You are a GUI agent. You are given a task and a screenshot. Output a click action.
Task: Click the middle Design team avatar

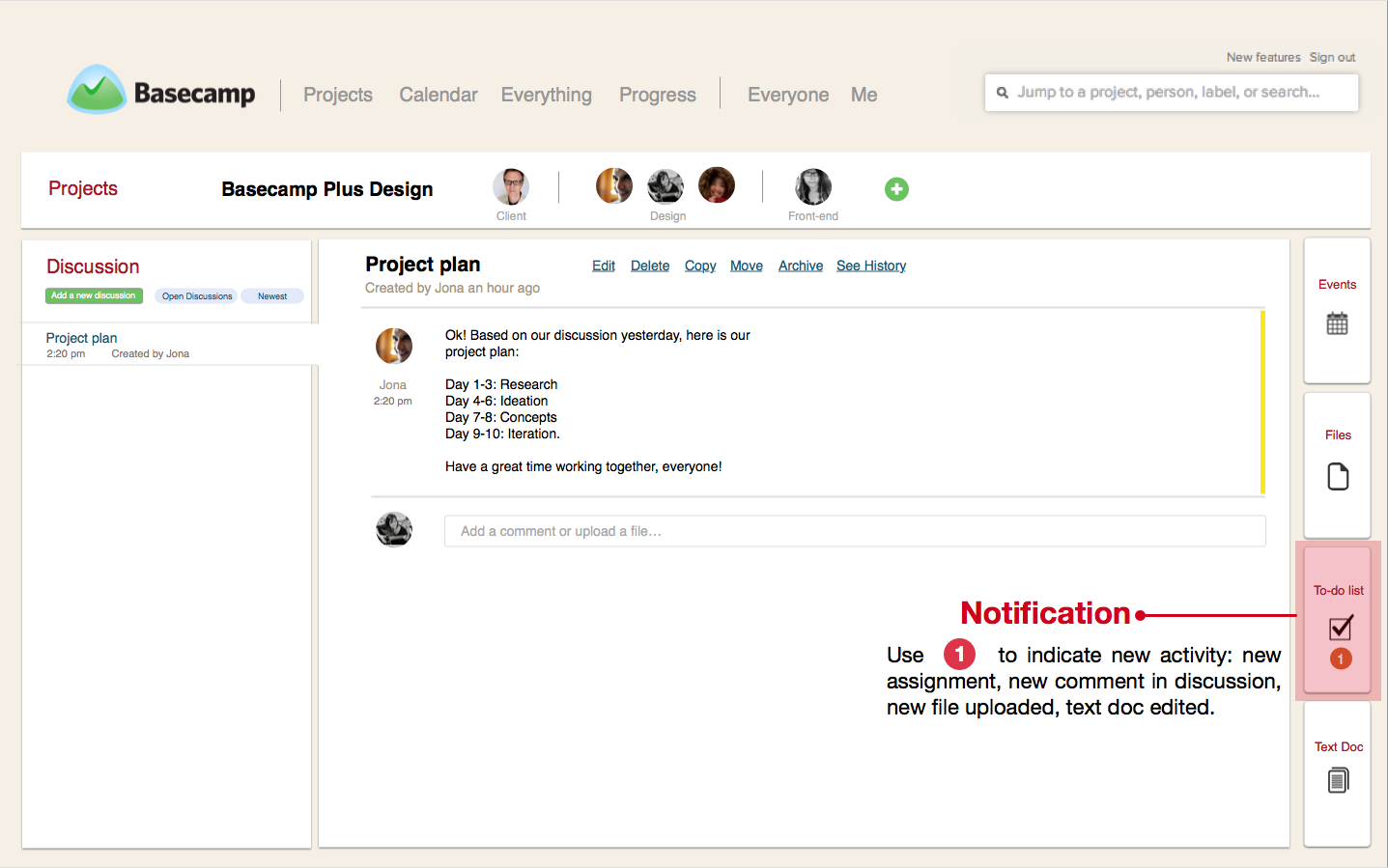tap(666, 186)
